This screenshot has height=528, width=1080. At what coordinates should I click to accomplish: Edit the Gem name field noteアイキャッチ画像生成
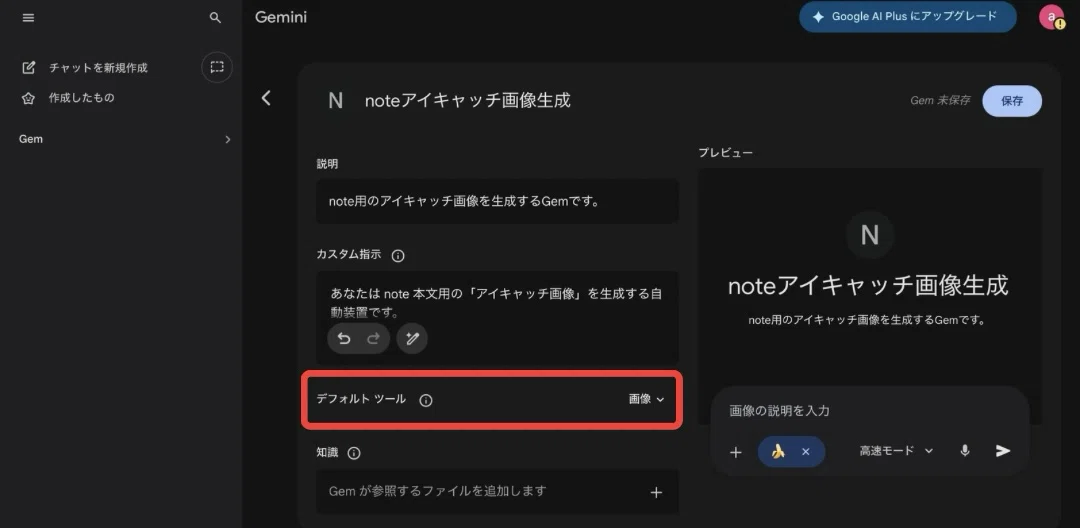click(x=468, y=101)
